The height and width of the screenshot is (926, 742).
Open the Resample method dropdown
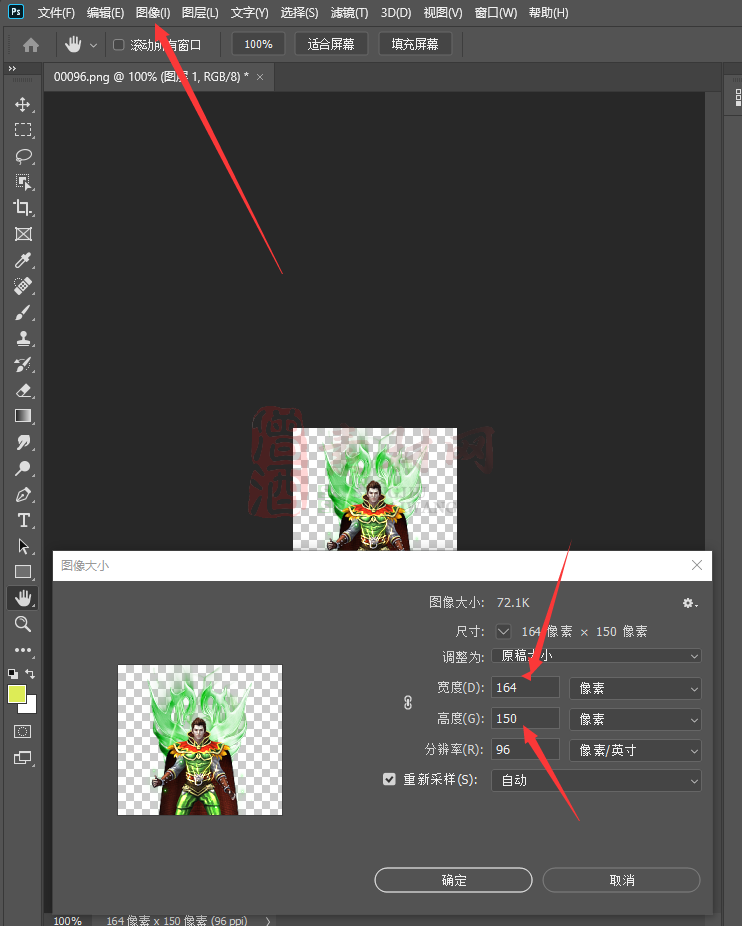point(596,780)
